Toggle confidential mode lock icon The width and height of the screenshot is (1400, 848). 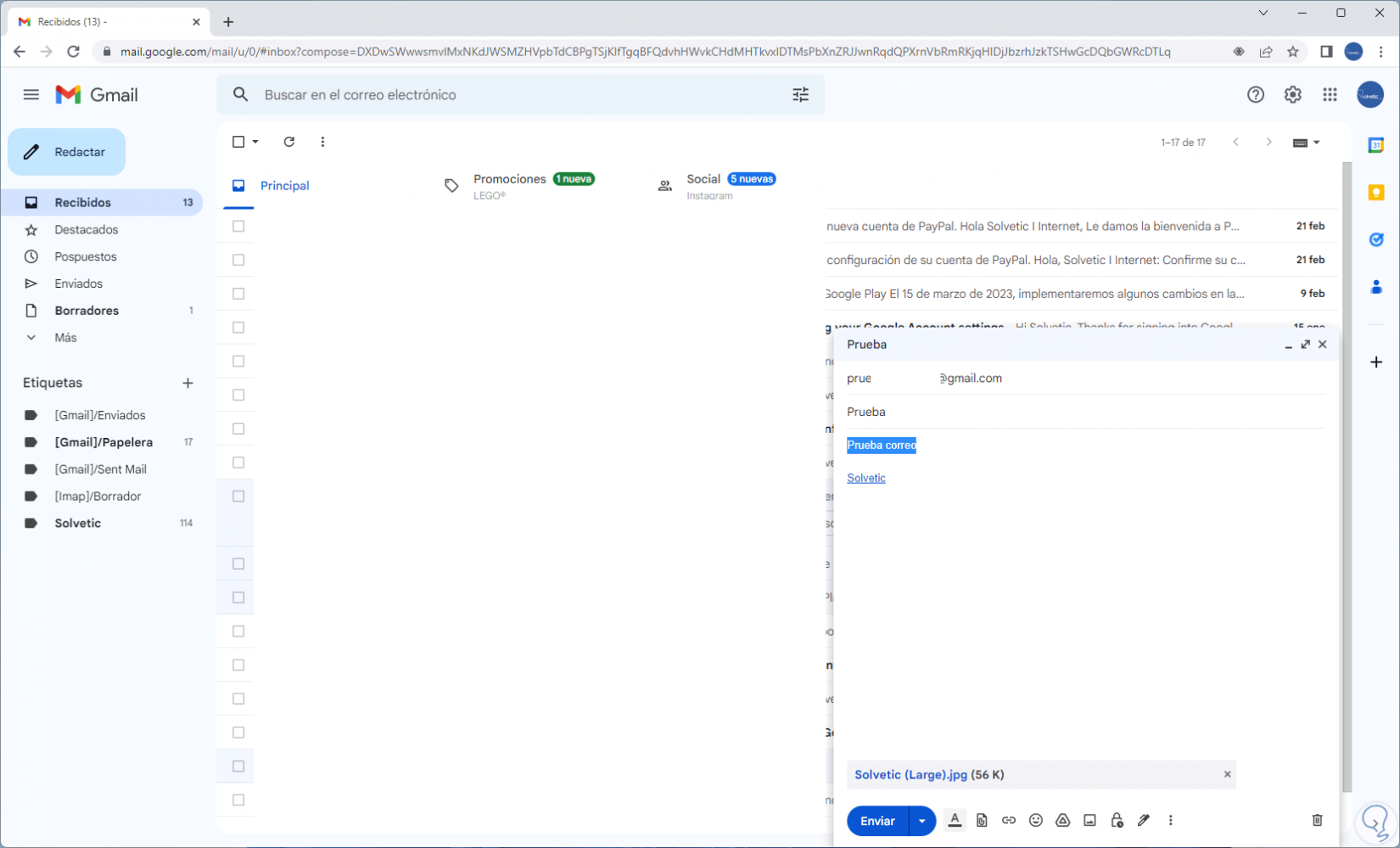click(x=1117, y=820)
